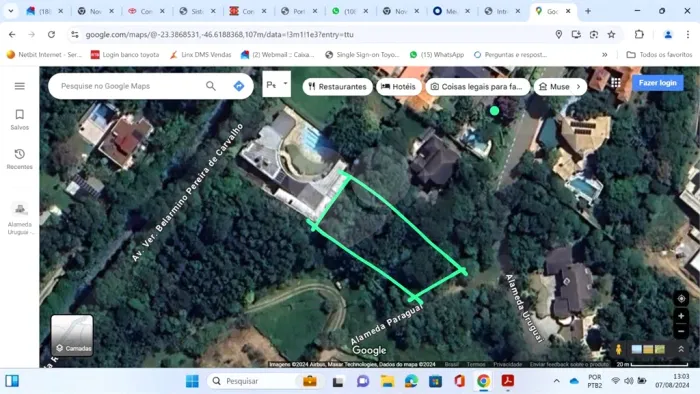The height and width of the screenshot is (394, 700).
Task: Click the Termos link in map footer
Action: 475,365
